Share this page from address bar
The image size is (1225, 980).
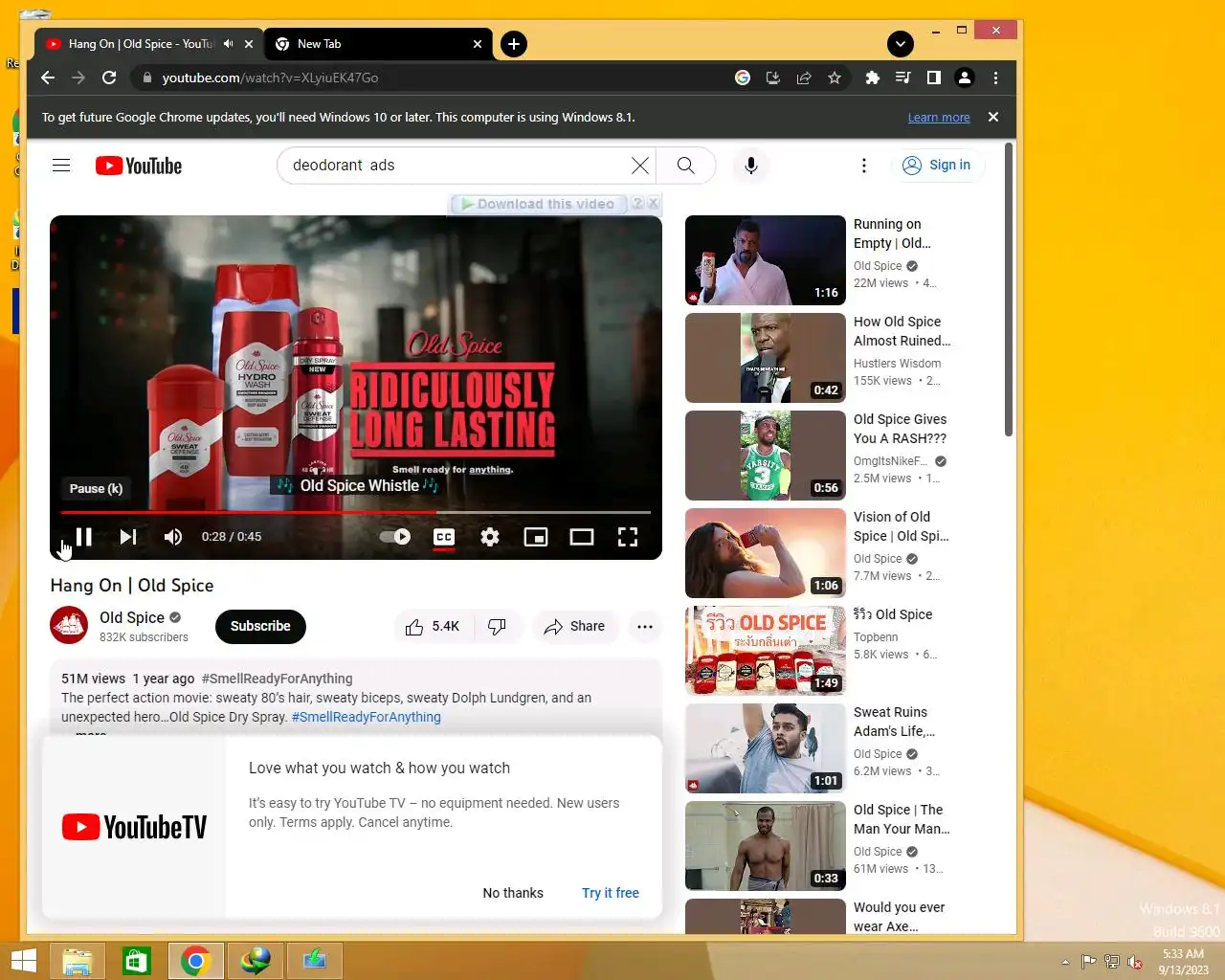[804, 78]
